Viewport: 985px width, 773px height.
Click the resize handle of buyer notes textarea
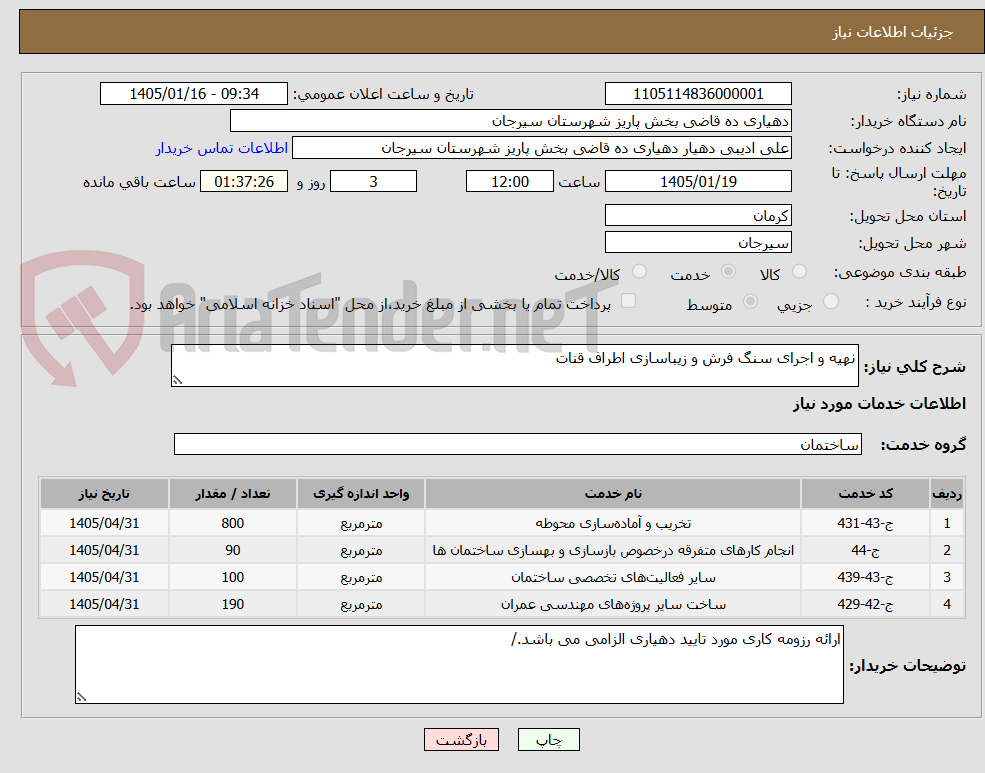(x=81, y=696)
